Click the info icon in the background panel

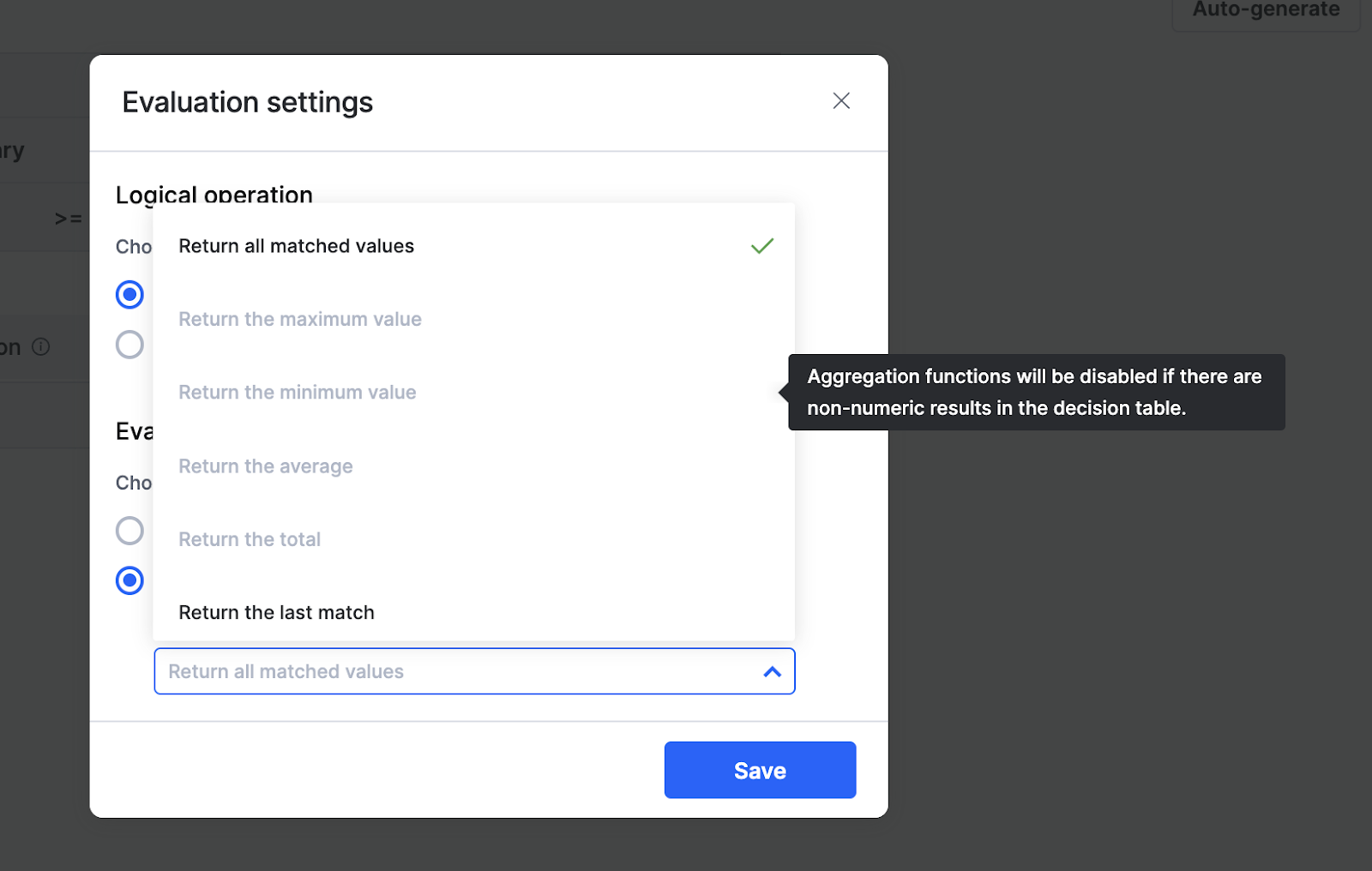click(41, 346)
